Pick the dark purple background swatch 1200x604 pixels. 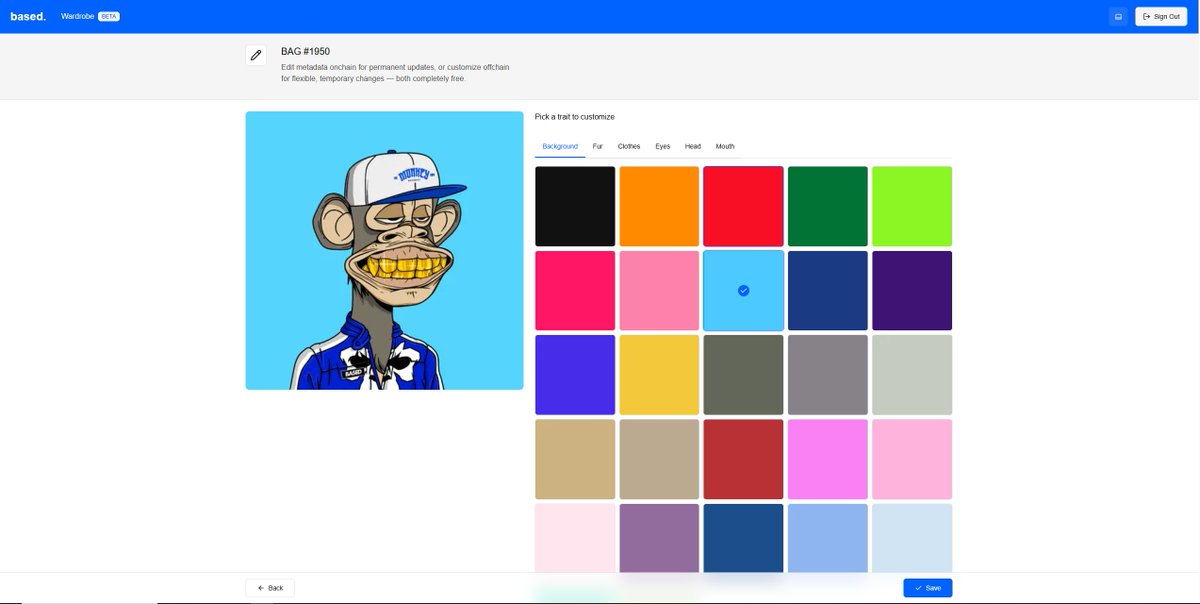point(912,290)
